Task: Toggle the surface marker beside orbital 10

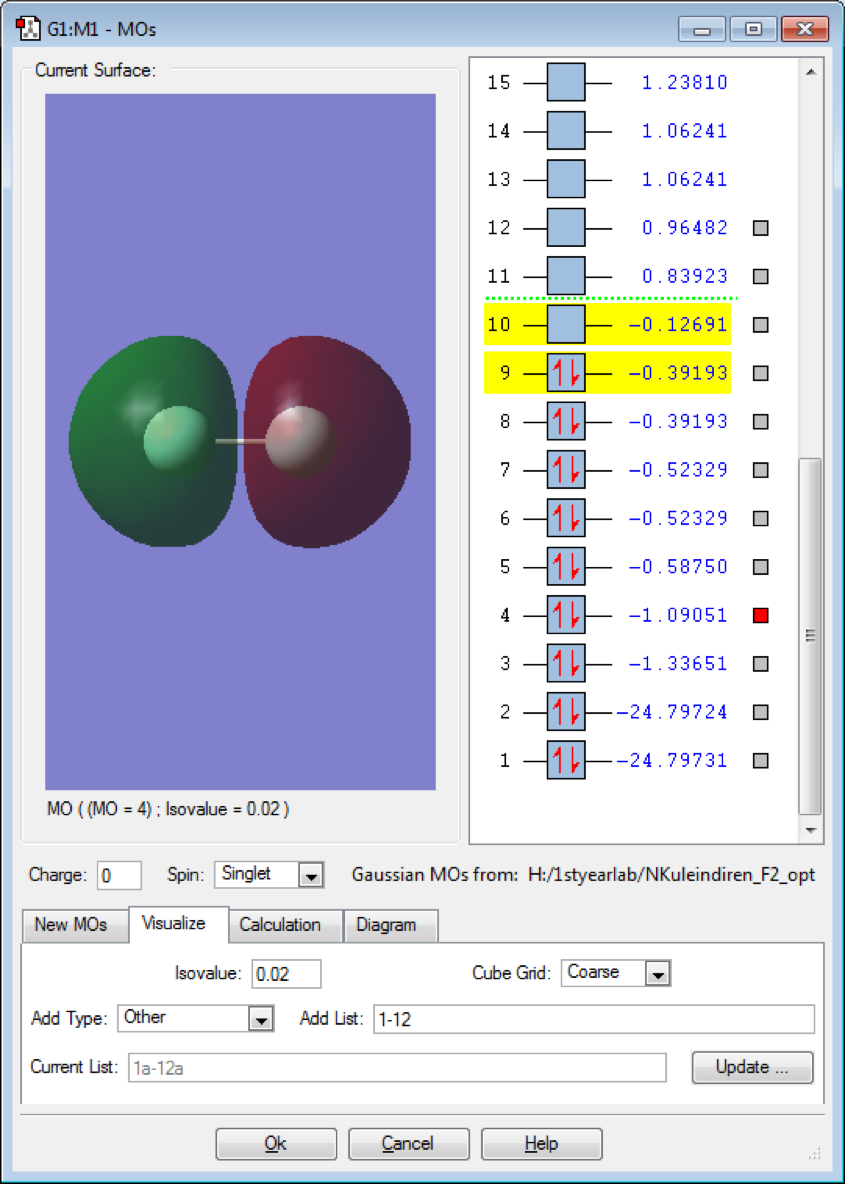Action: pos(760,324)
